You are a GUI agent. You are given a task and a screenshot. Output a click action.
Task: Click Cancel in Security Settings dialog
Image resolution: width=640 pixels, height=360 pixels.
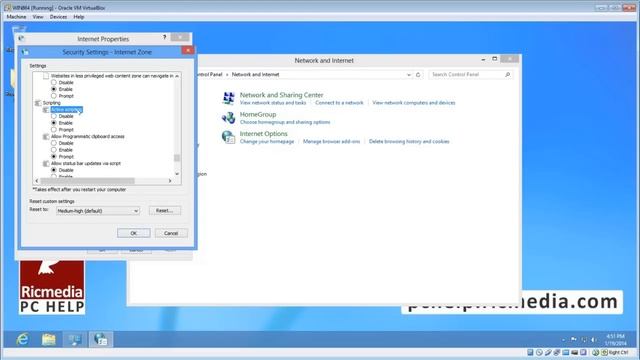[x=171, y=233]
